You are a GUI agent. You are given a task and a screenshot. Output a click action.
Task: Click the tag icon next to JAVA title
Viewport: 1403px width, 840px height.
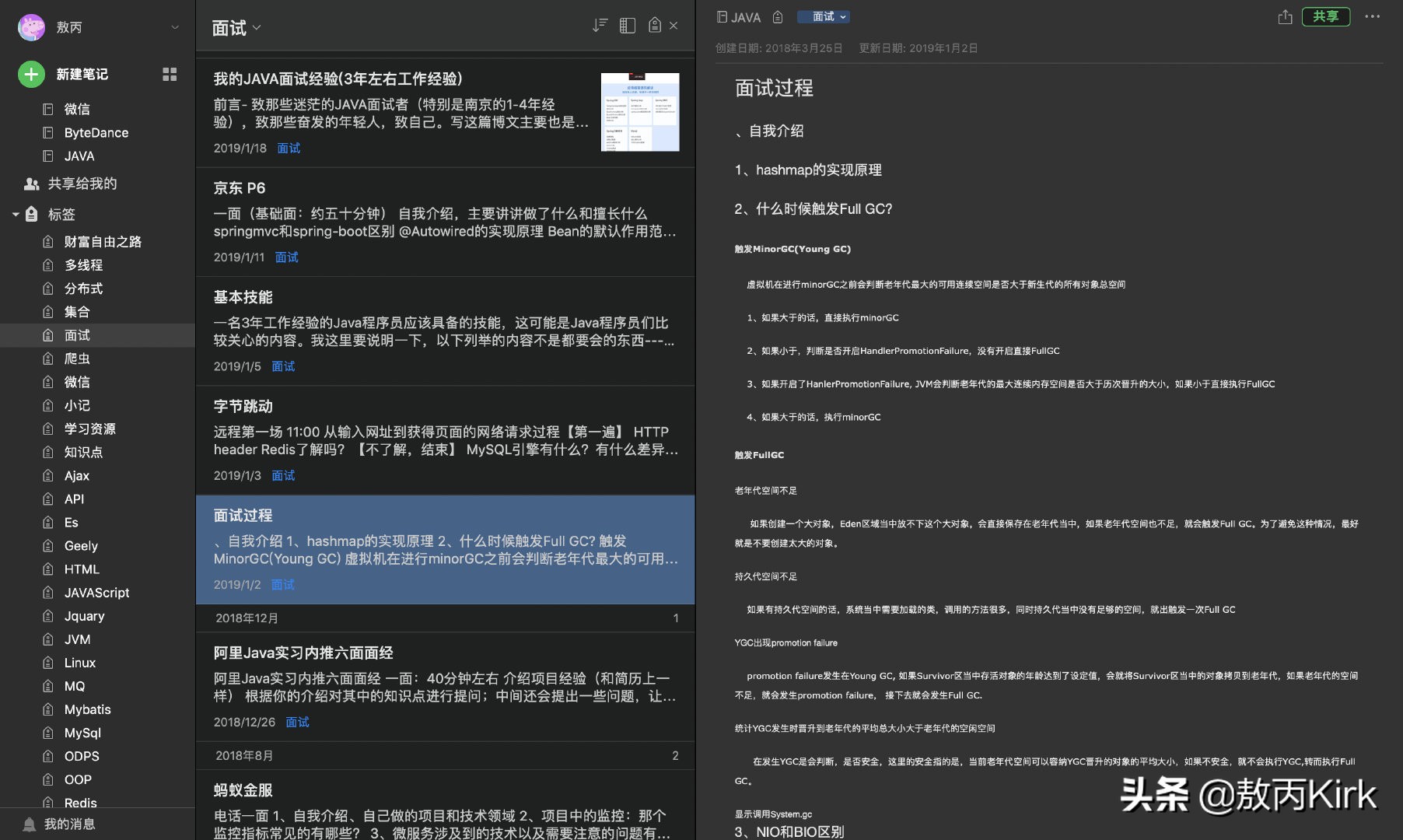pos(777,16)
